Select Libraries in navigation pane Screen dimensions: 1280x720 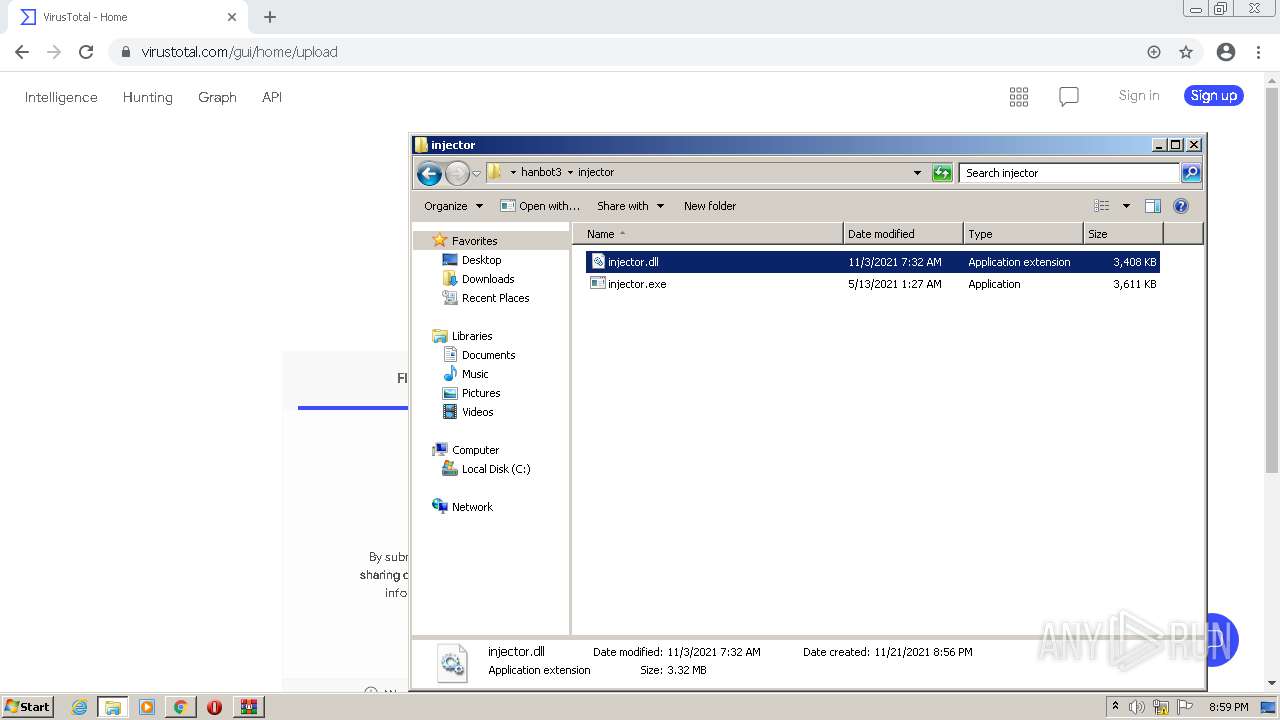(472, 336)
